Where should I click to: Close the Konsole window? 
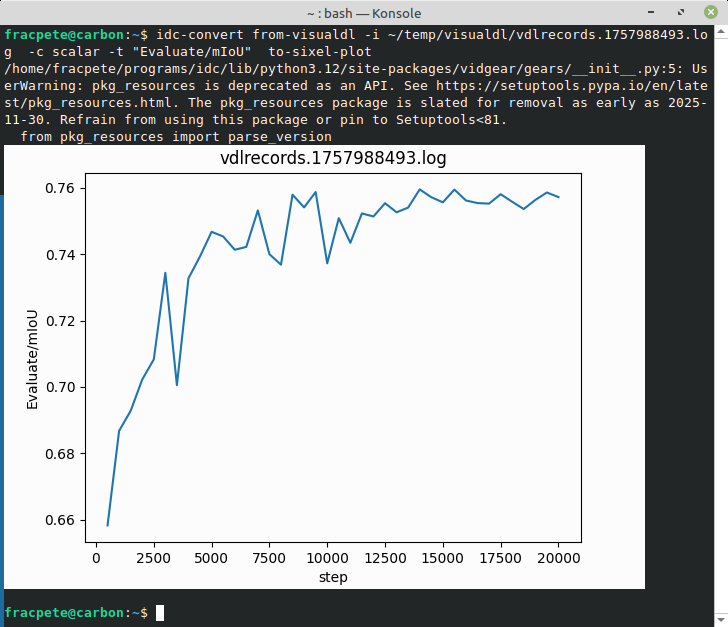[x=710, y=12]
